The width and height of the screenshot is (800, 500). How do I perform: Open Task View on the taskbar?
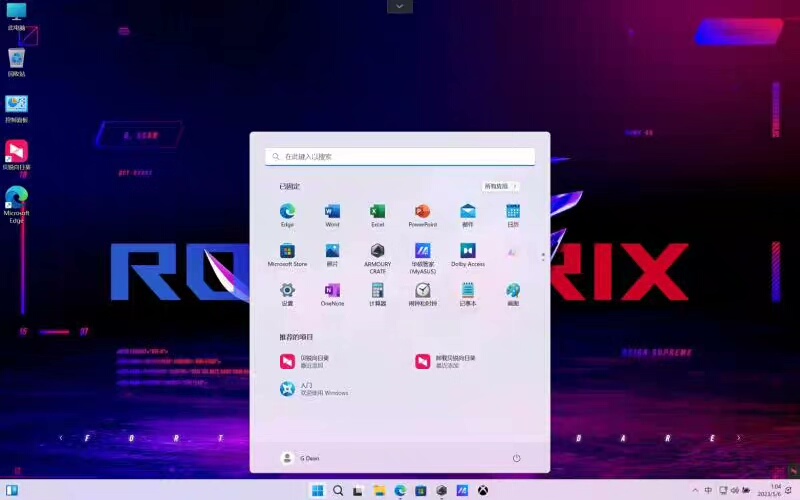(x=358, y=491)
